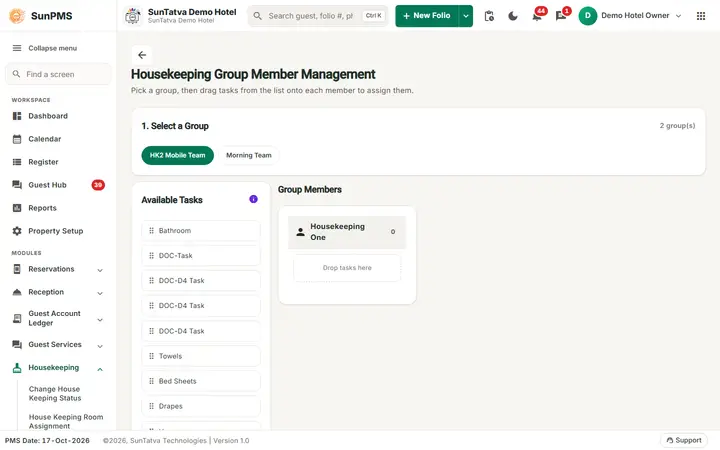Open Guest Hub with 39 badge
This screenshot has height=450, width=720.
[x=58, y=185]
